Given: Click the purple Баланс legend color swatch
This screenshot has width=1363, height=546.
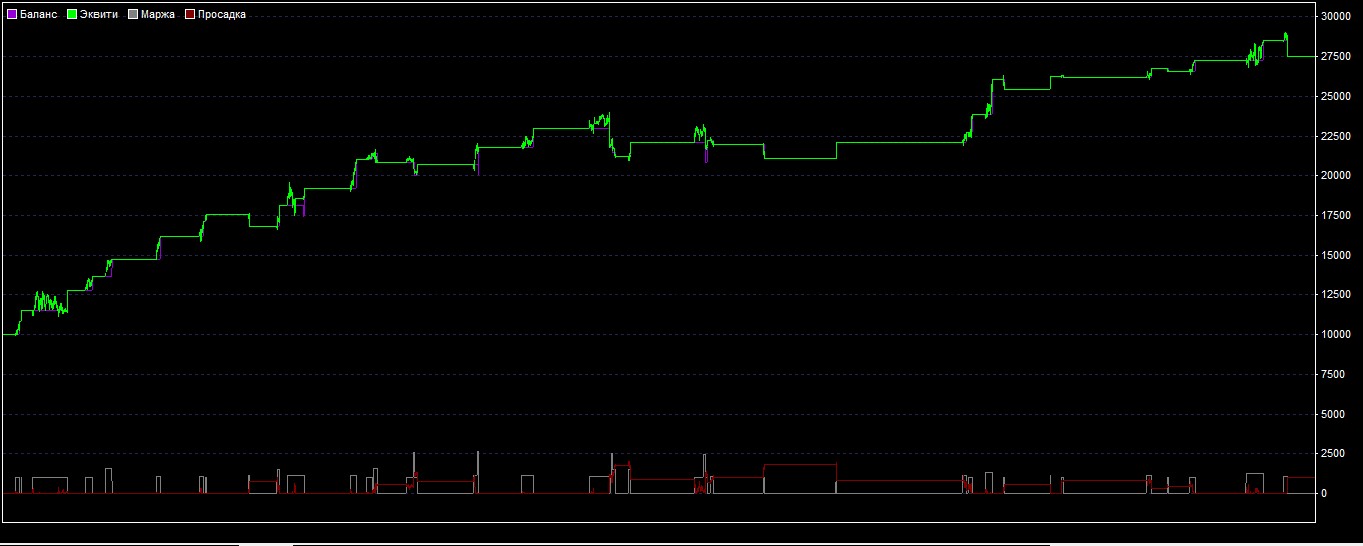Looking at the screenshot, I should (12, 15).
